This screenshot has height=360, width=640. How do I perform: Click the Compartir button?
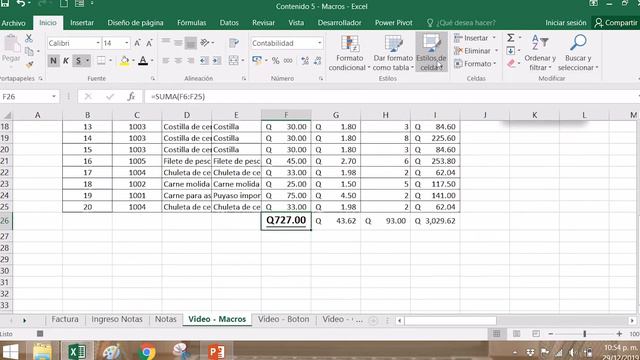[616, 23]
